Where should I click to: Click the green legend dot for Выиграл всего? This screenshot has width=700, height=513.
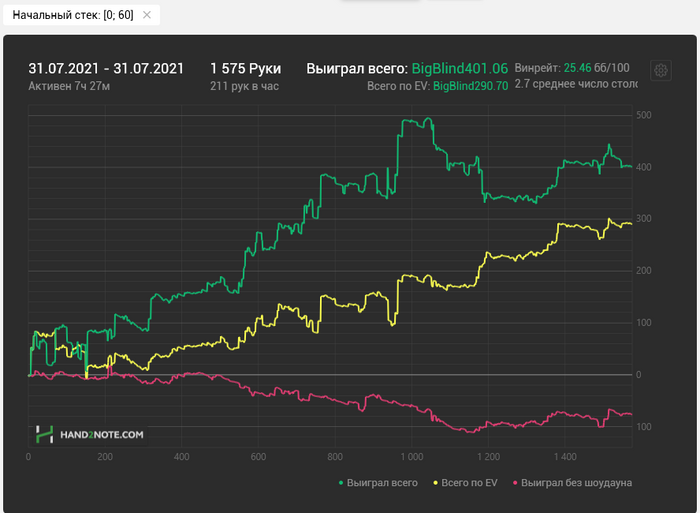coord(341,482)
